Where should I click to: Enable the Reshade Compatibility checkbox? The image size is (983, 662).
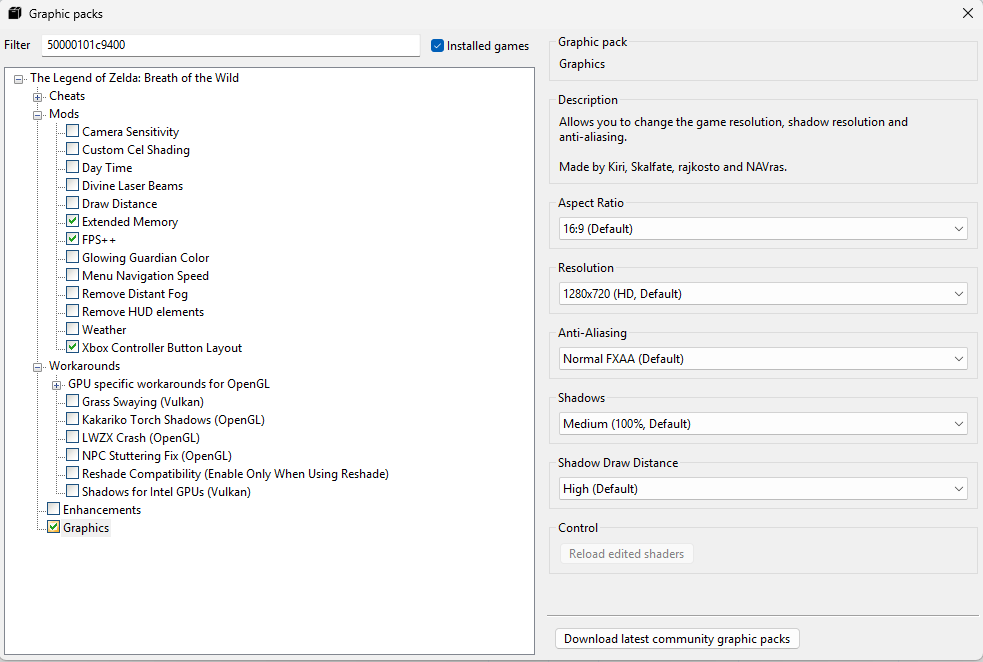(73, 473)
